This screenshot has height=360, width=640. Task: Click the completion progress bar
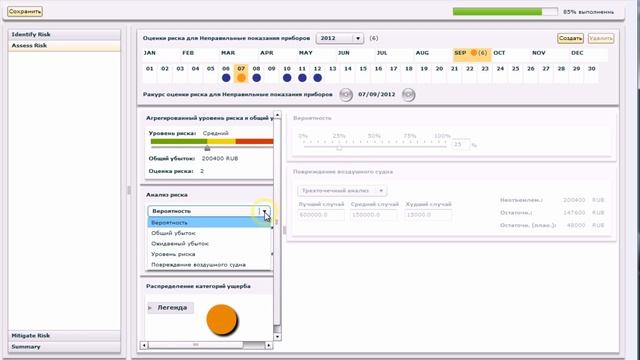tap(505, 12)
